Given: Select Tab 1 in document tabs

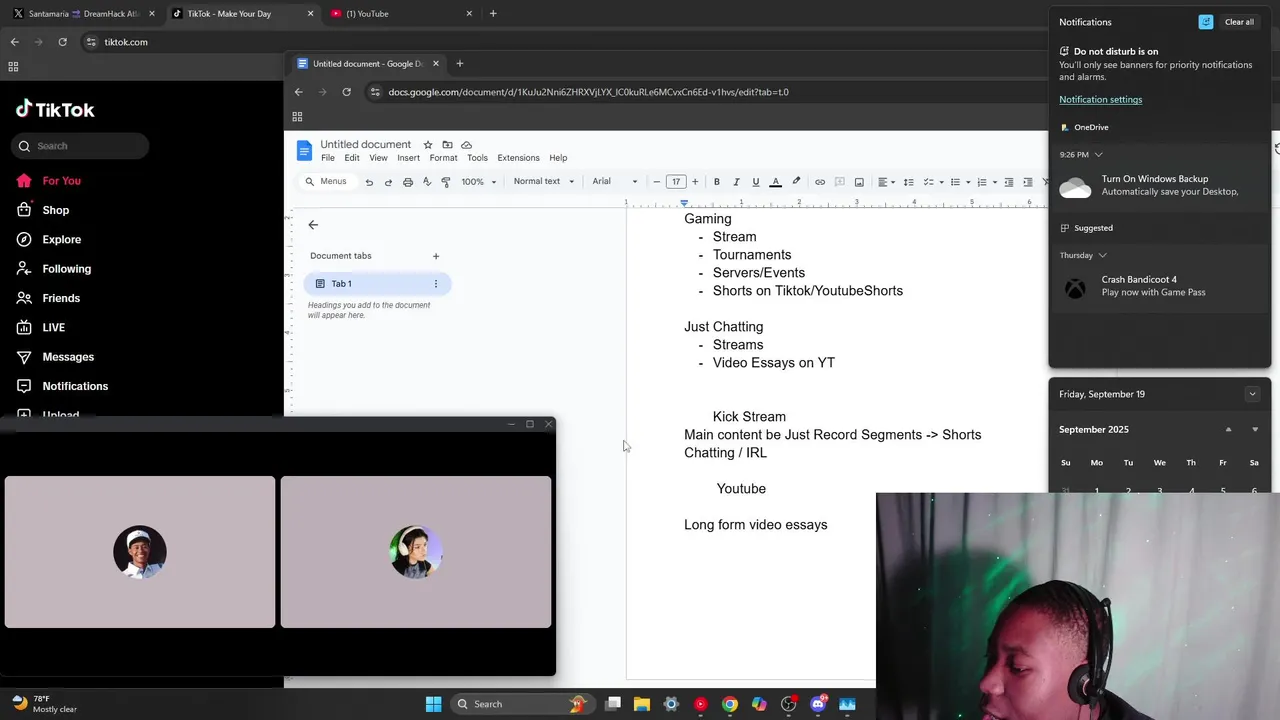Looking at the screenshot, I should (x=377, y=284).
